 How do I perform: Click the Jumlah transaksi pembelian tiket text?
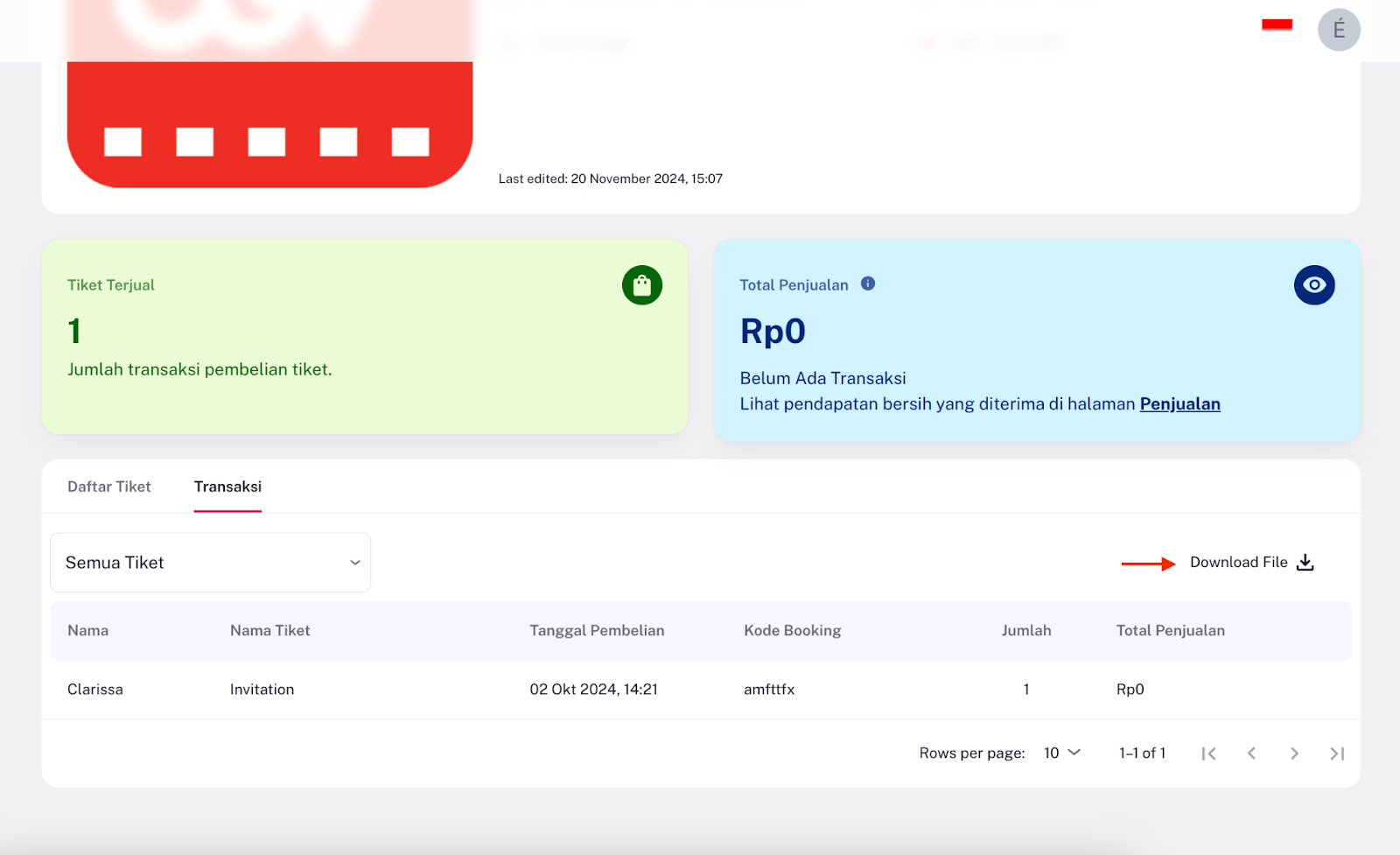pyautogui.click(x=199, y=370)
